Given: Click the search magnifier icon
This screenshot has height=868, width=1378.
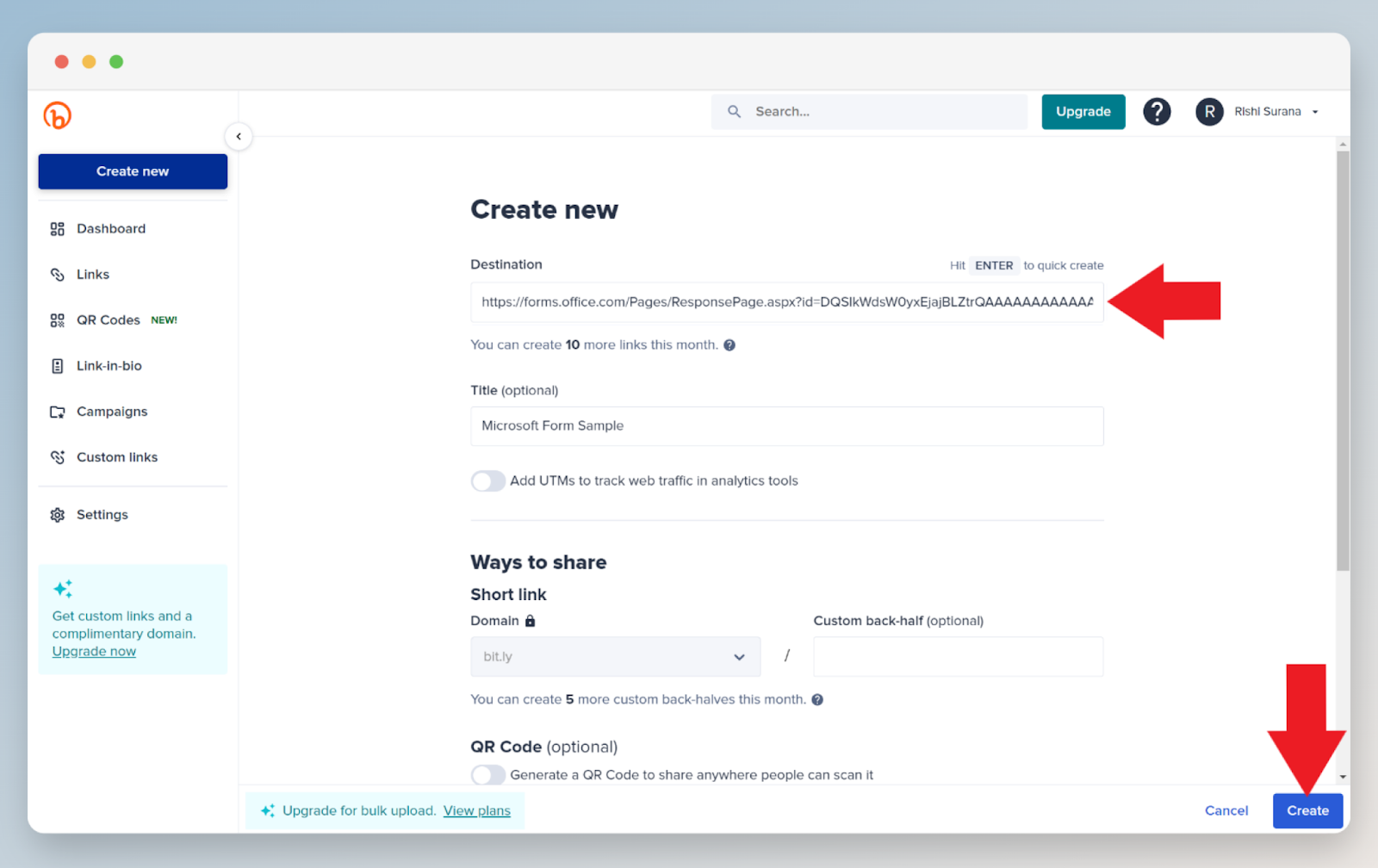Looking at the screenshot, I should click(x=734, y=111).
